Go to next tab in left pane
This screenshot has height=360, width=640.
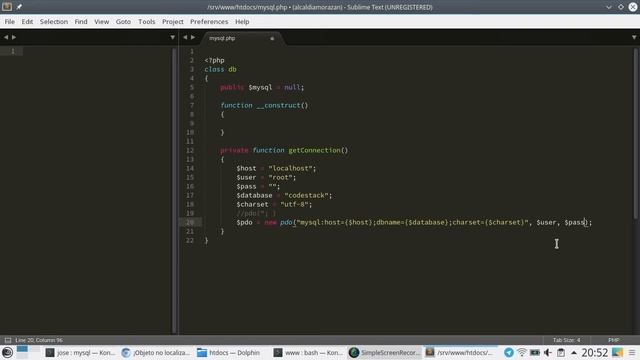pos(14,37)
